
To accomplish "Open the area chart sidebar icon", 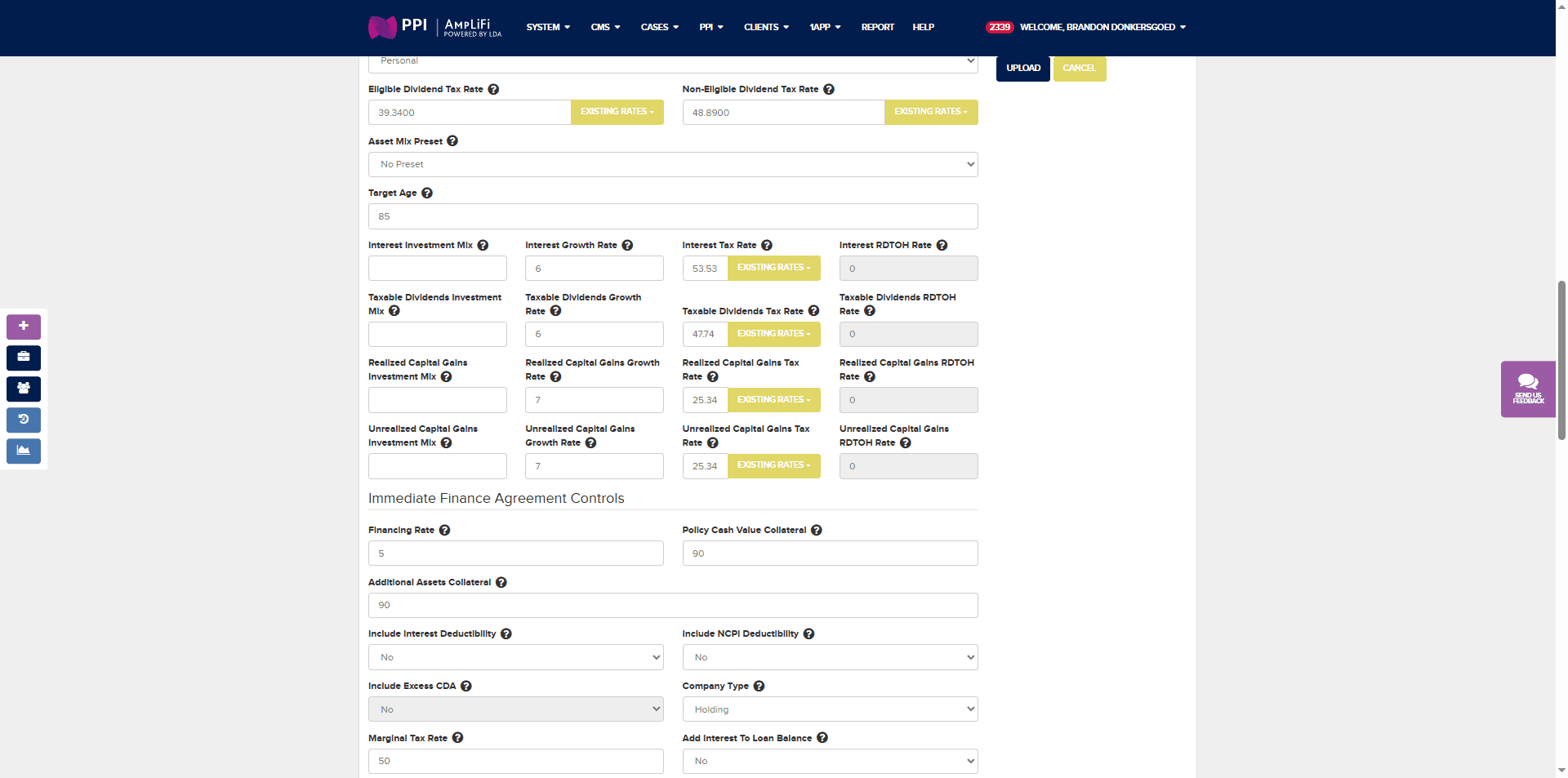I will pyautogui.click(x=24, y=451).
